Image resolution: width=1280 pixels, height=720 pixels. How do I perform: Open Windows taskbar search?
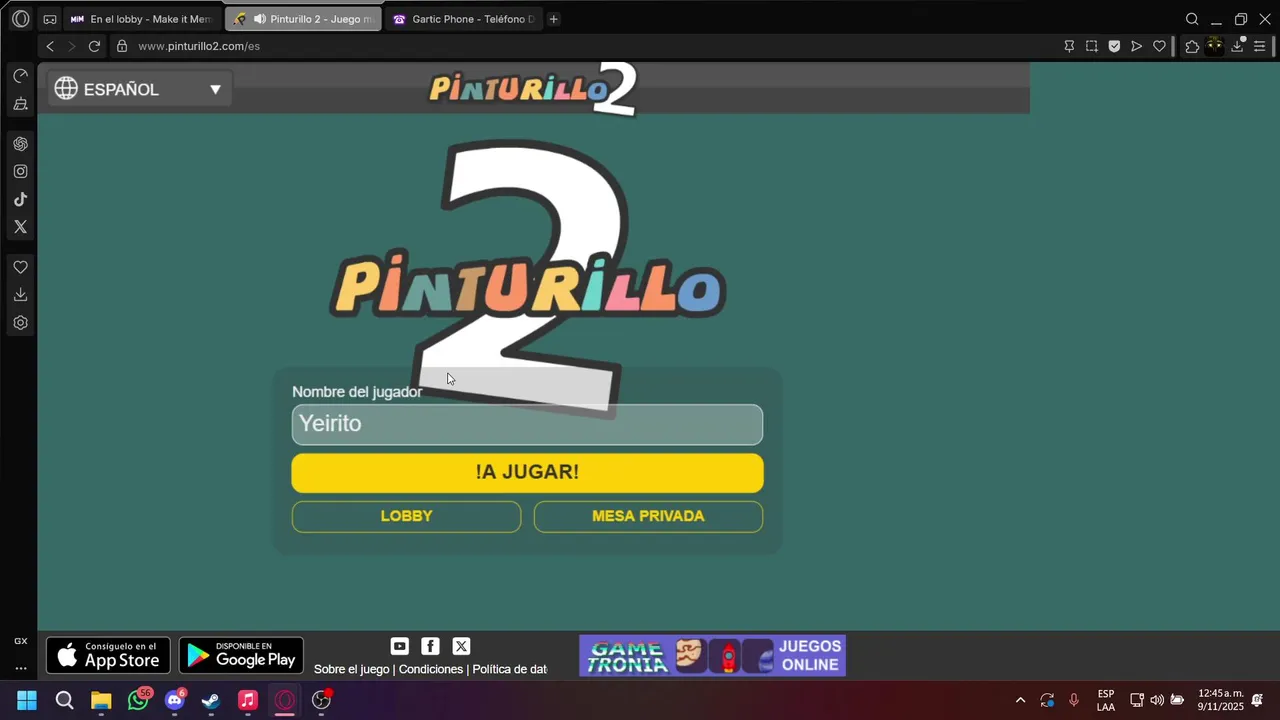(x=64, y=700)
